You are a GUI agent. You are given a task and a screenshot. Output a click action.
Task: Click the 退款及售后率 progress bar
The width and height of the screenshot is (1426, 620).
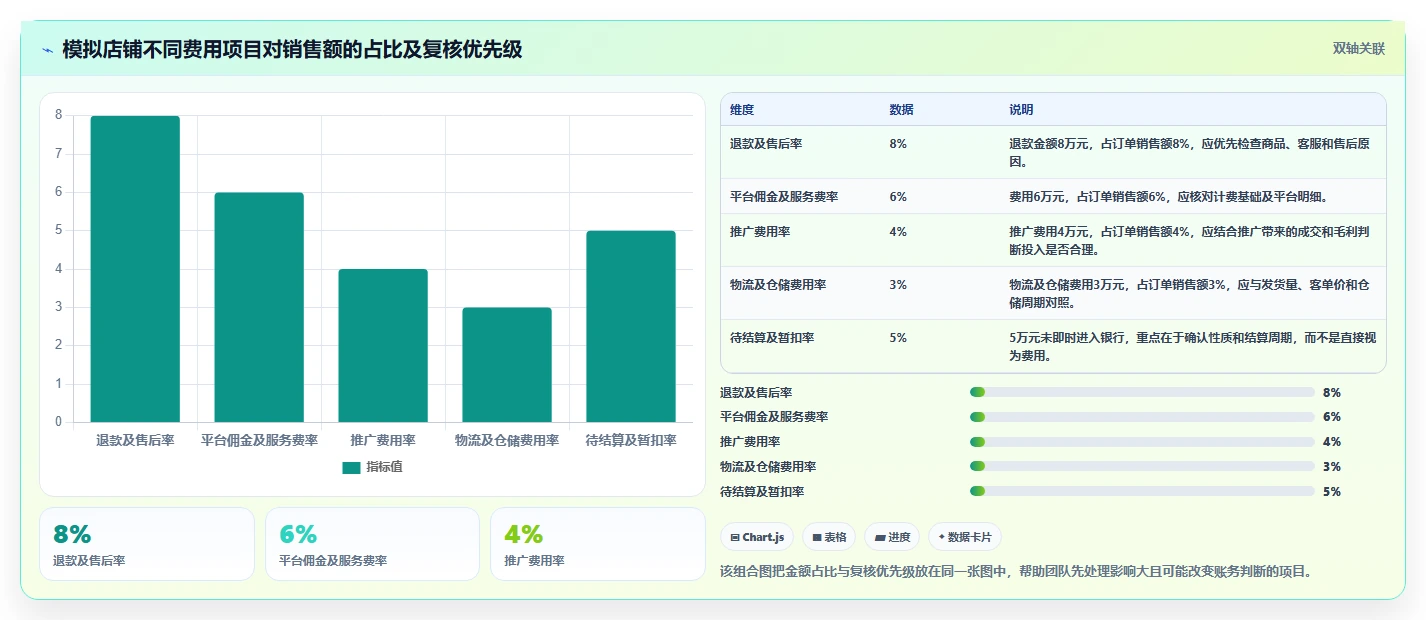coord(1142,393)
